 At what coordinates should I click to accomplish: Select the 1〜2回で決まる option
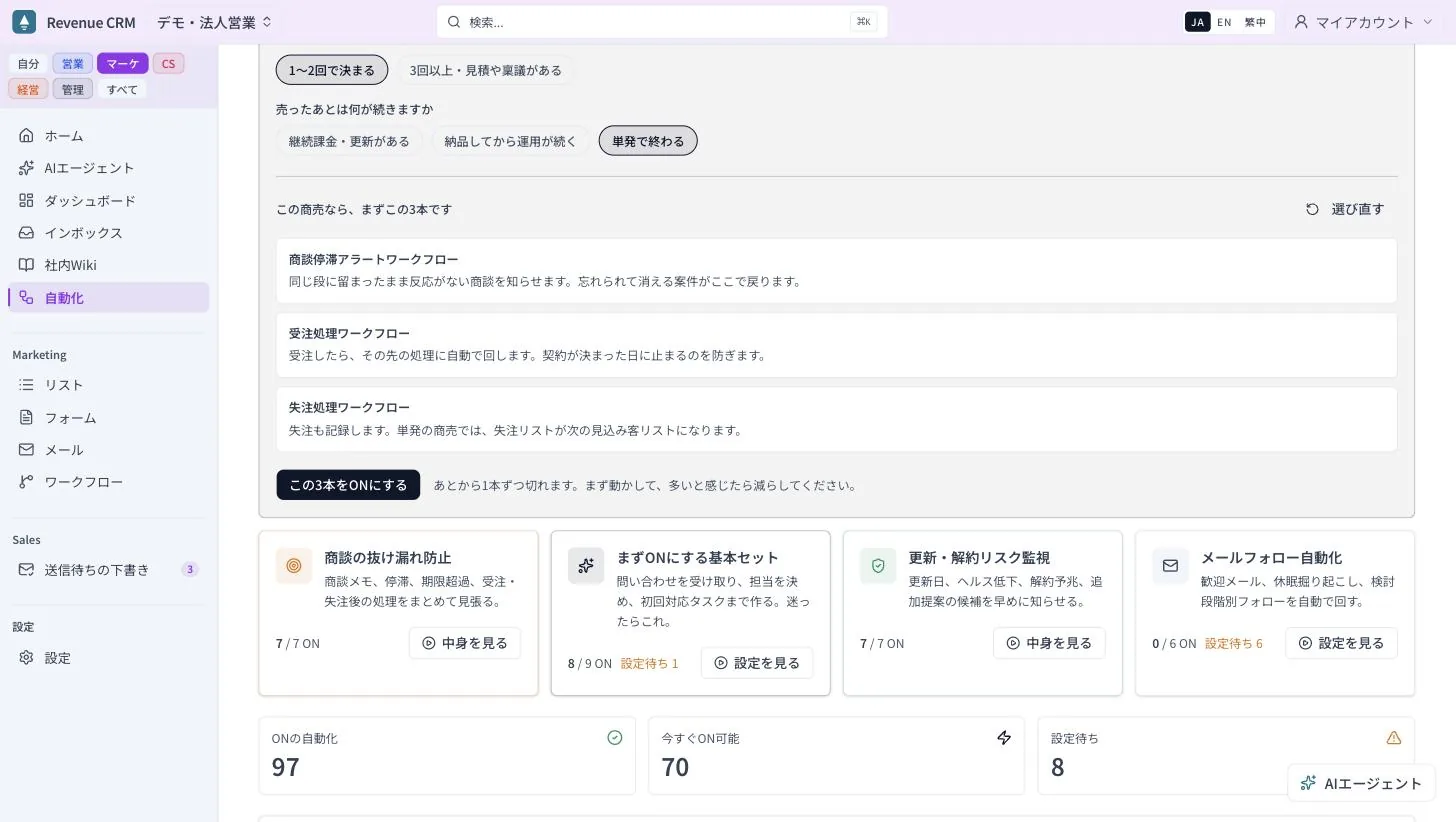332,70
